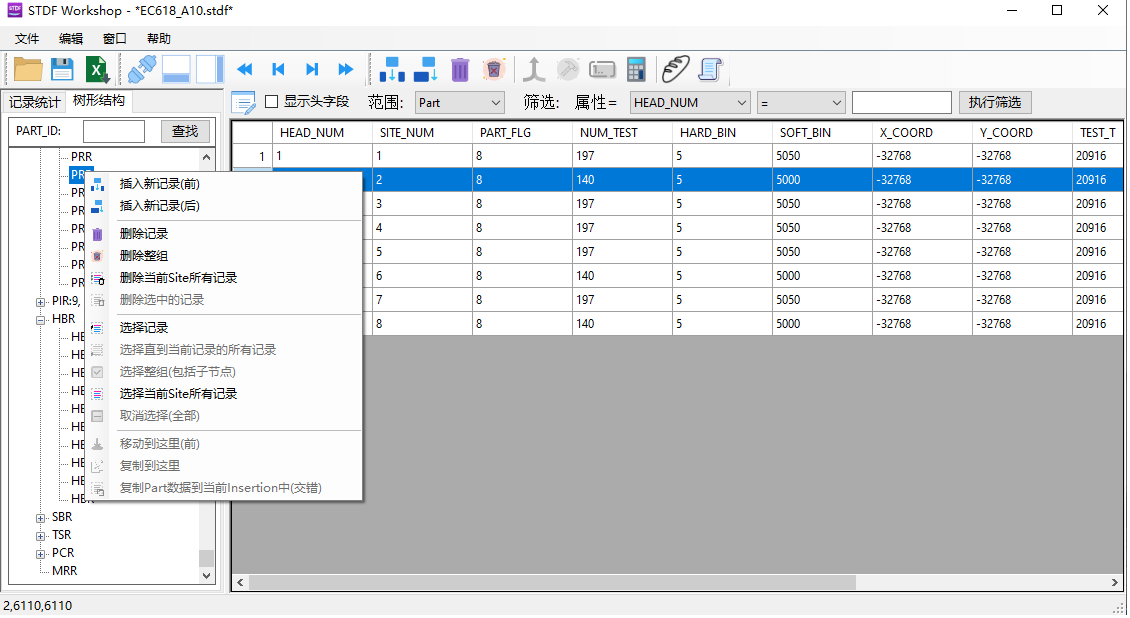
Task: Export to Excel using the toolbar icon
Action: (x=97, y=69)
